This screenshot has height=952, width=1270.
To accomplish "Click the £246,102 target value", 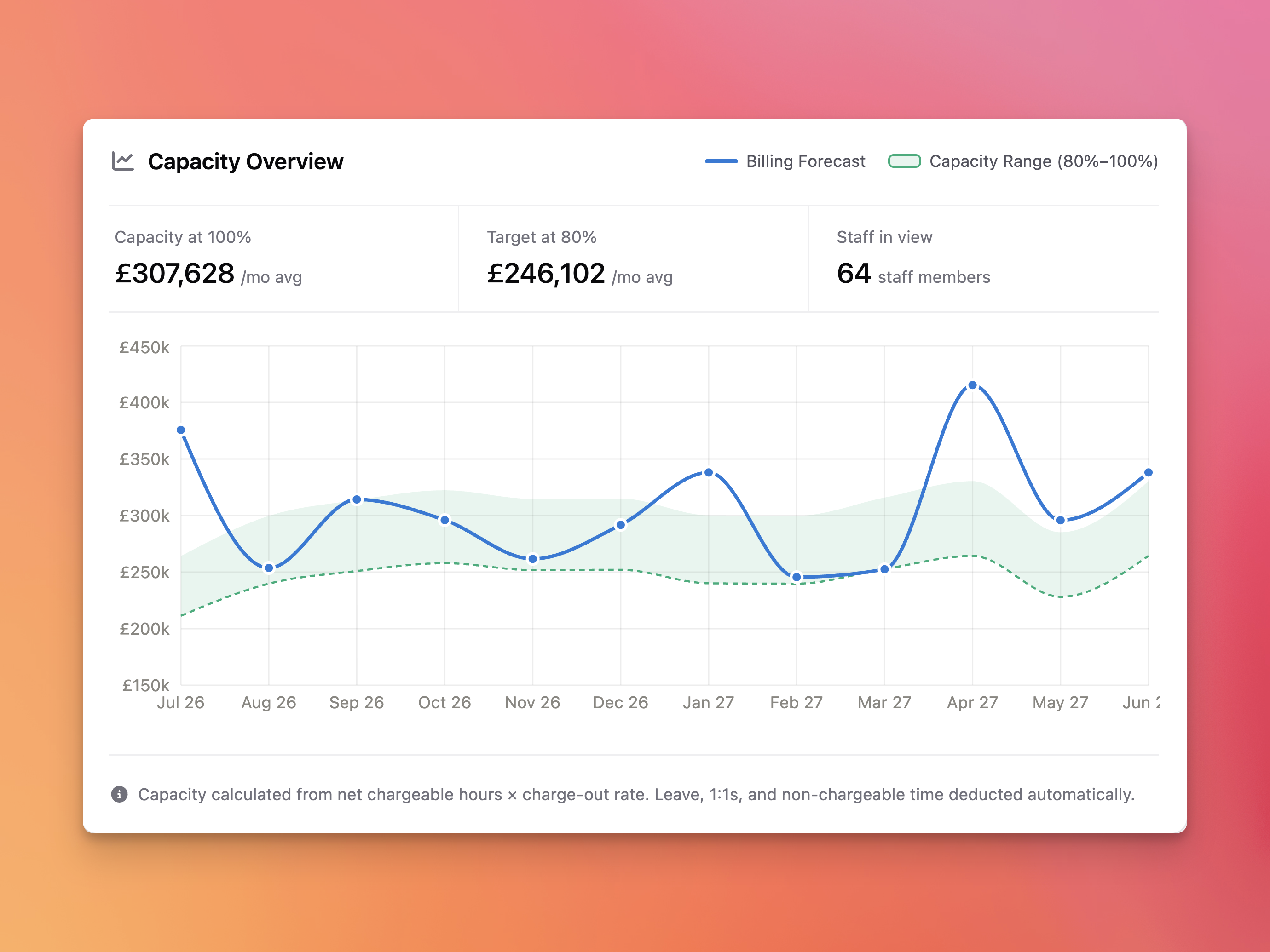I will pos(546,273).
